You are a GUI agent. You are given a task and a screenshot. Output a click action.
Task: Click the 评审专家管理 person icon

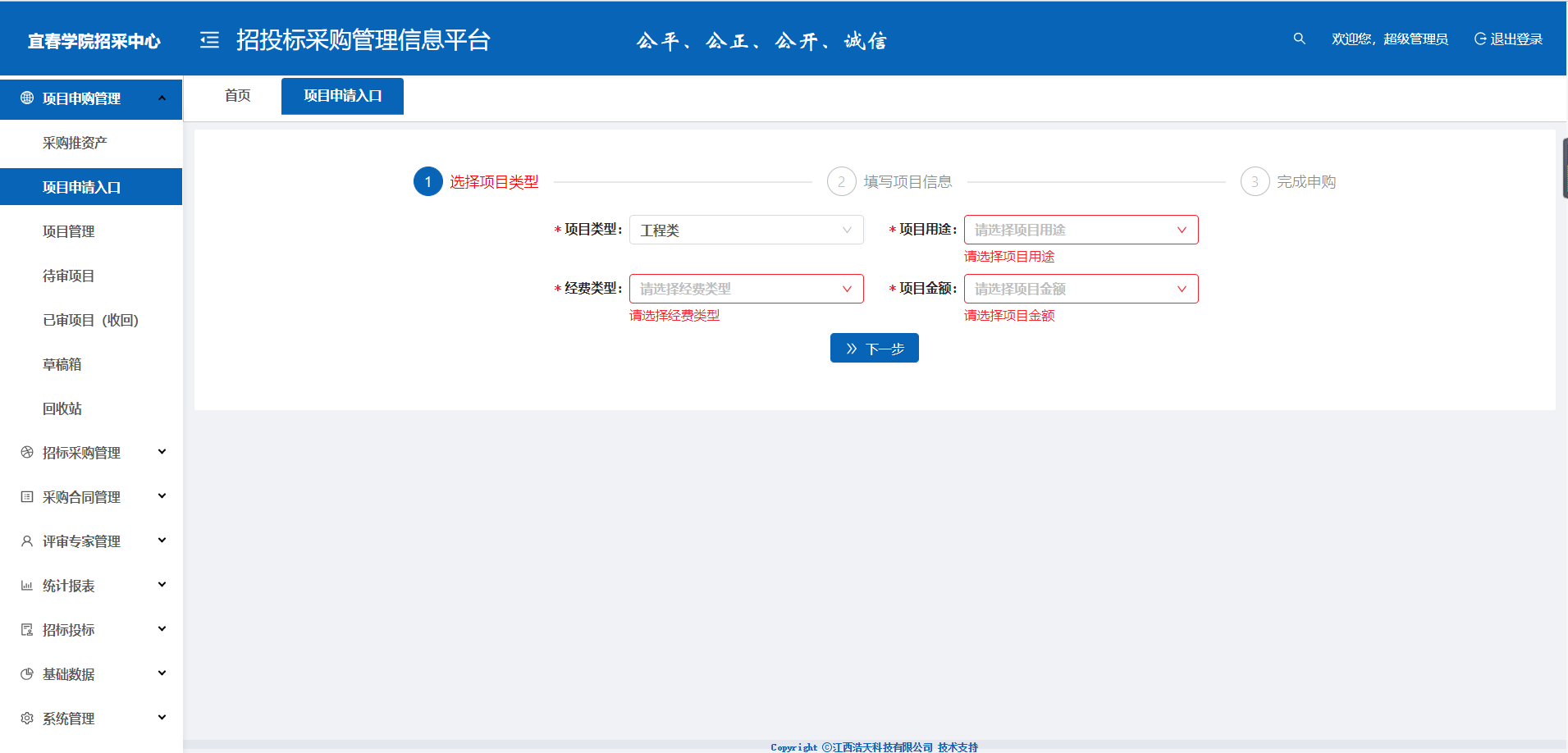(x=27, y=541)
